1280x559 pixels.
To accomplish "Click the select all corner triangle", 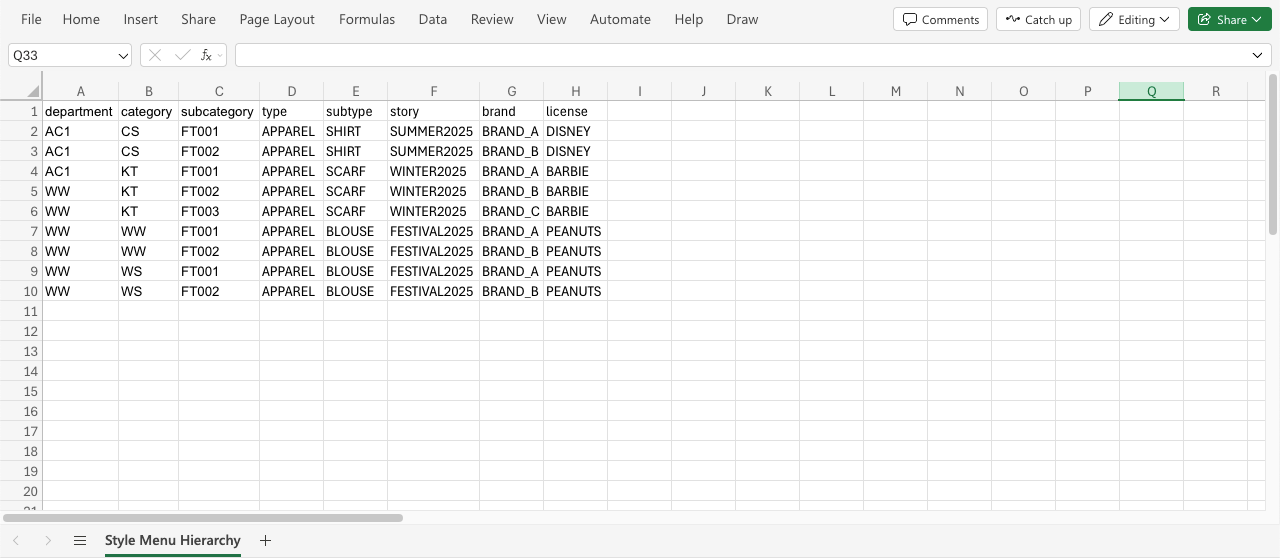I will tap(33, 92).
